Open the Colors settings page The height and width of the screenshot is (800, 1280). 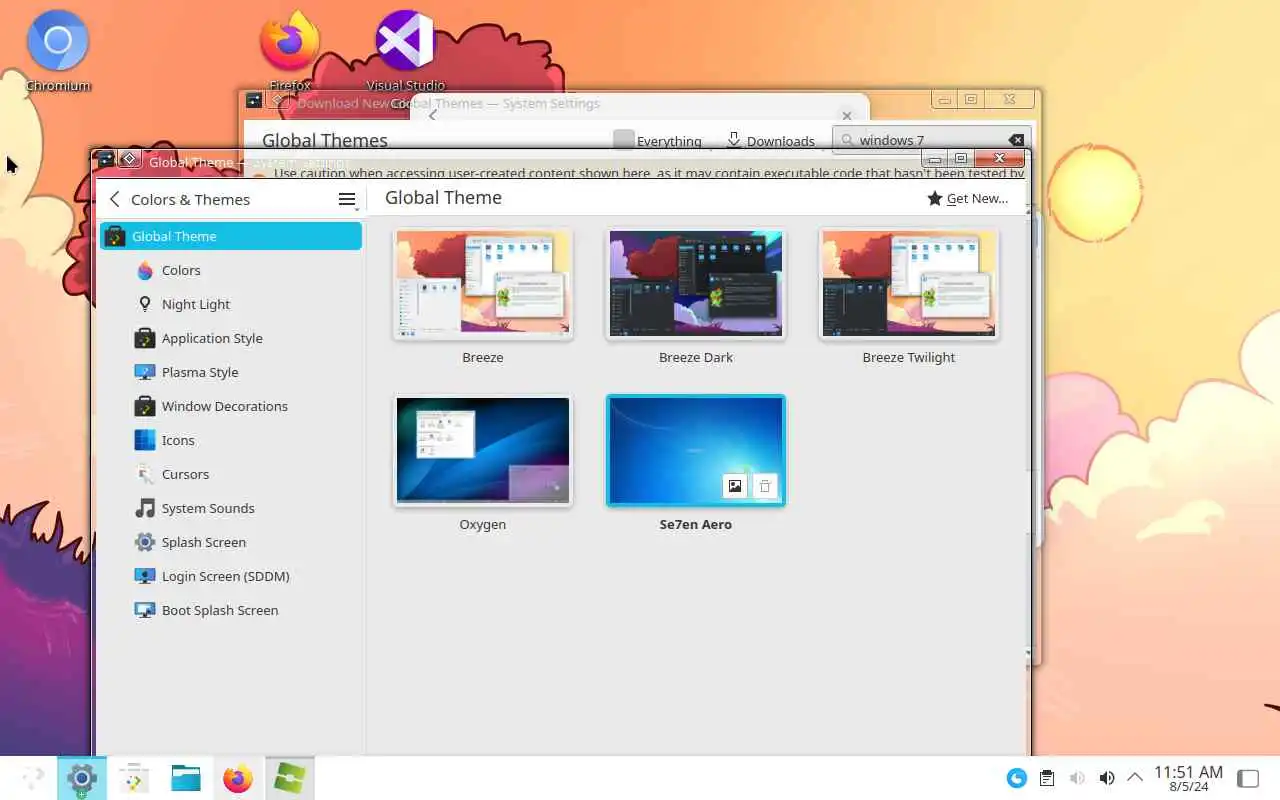click(231, 270)
